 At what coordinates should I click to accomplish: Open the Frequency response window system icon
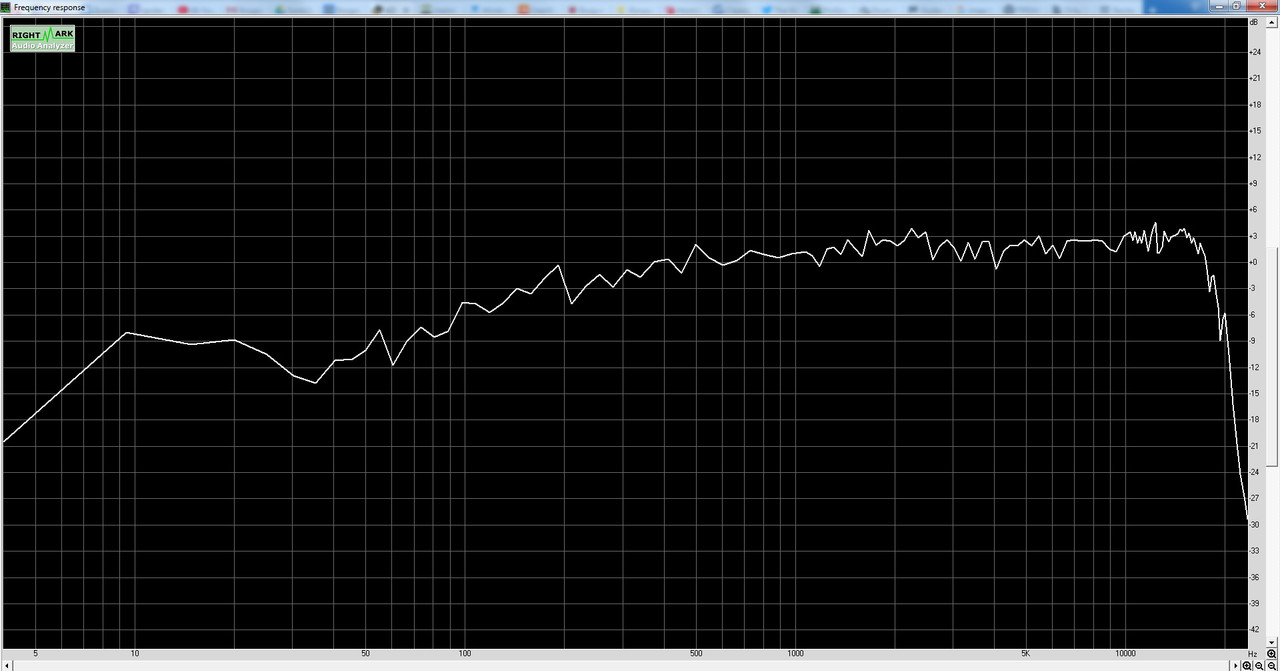tap(6, 7)
